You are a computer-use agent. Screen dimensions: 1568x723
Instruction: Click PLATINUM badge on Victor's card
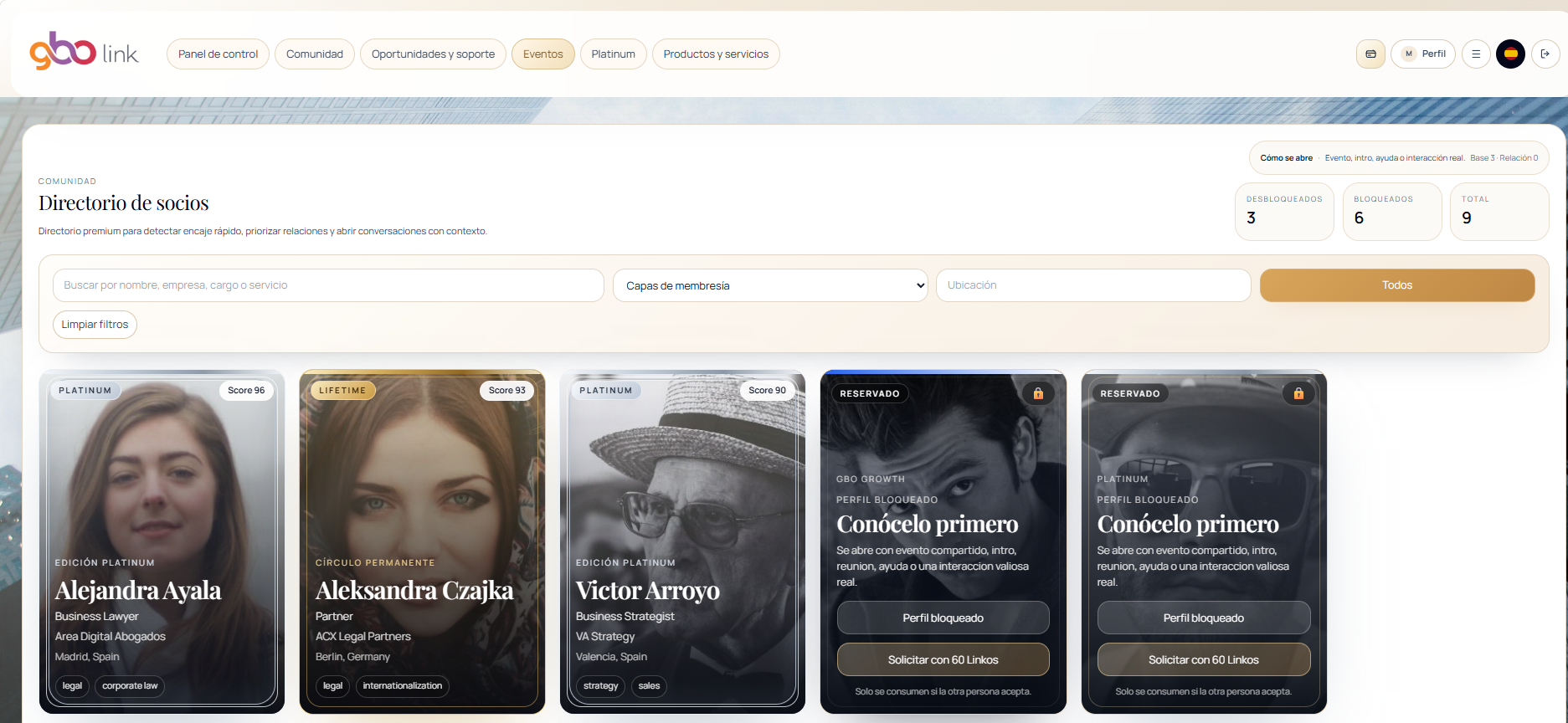click(x=606, y=391)
